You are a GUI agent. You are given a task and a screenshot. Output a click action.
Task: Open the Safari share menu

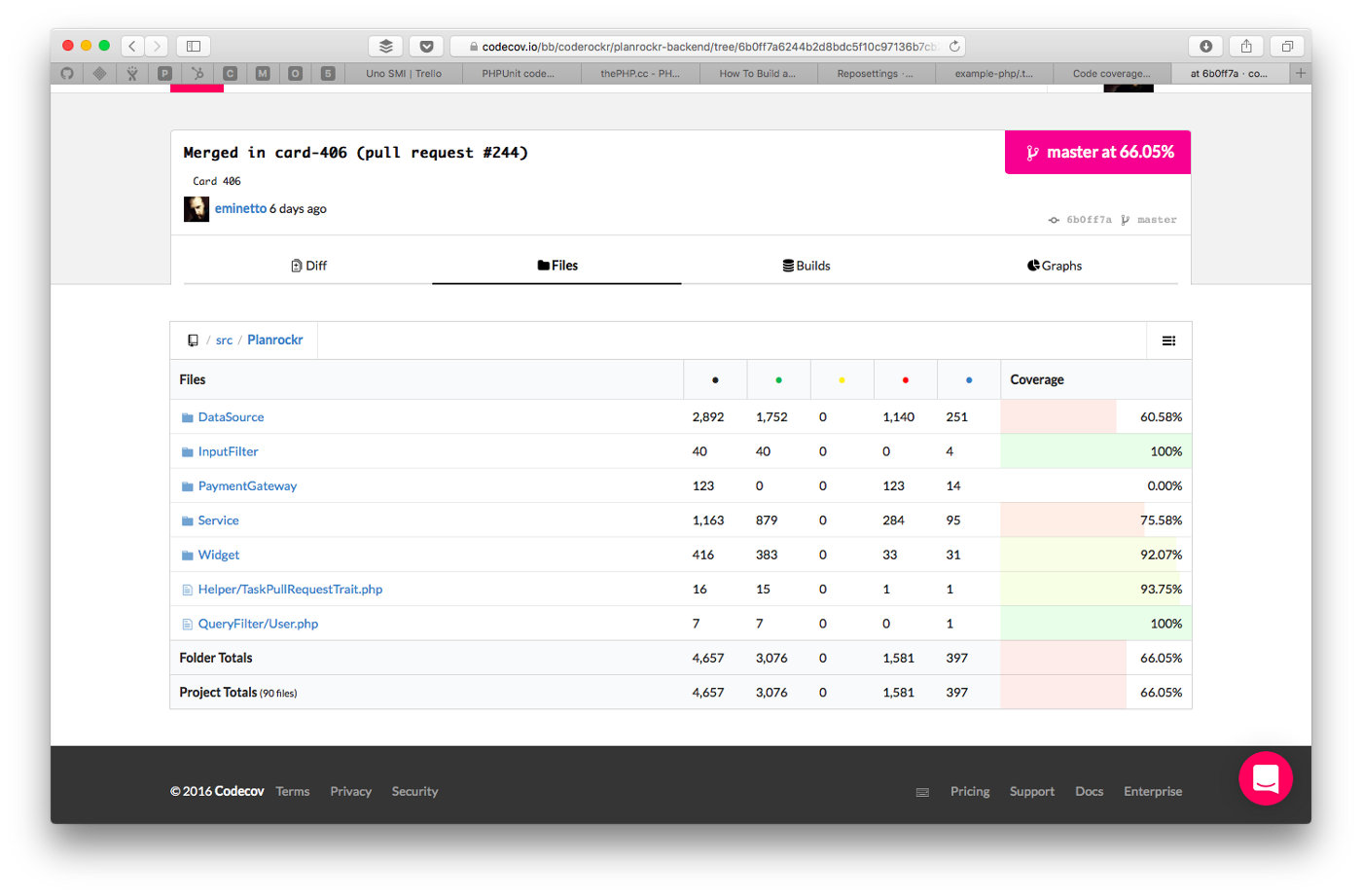point(1246,46)
